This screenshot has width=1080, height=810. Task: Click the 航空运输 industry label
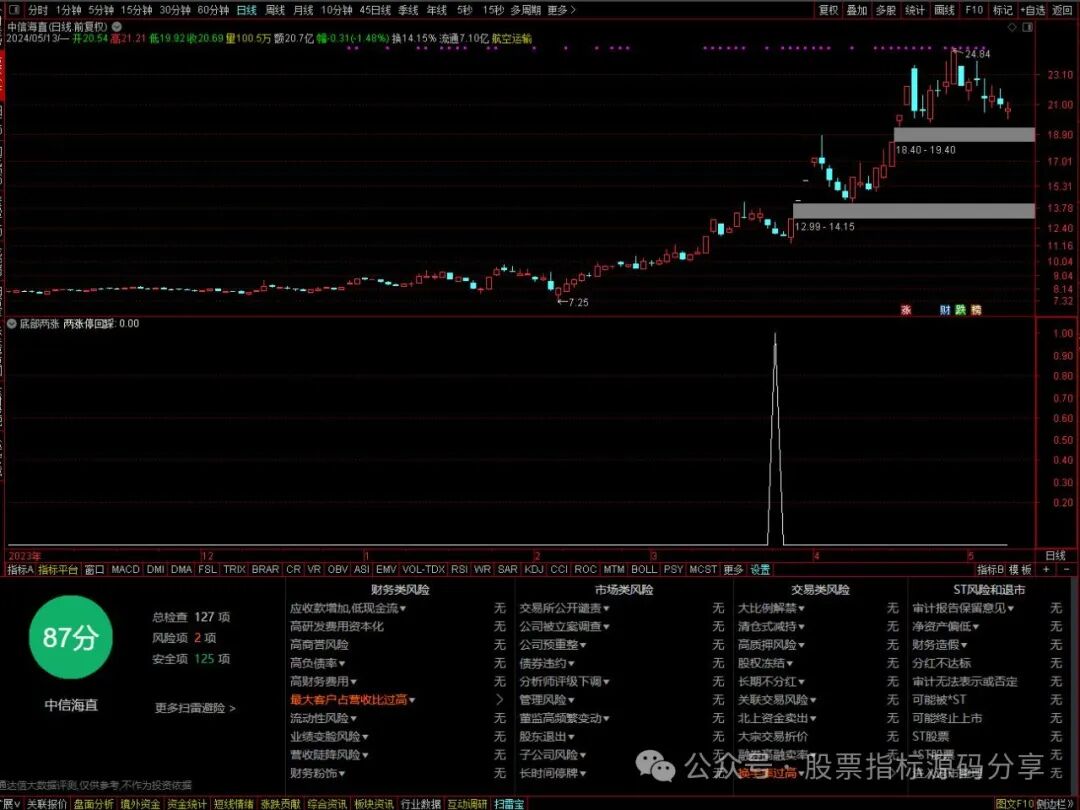click(512, 39)
